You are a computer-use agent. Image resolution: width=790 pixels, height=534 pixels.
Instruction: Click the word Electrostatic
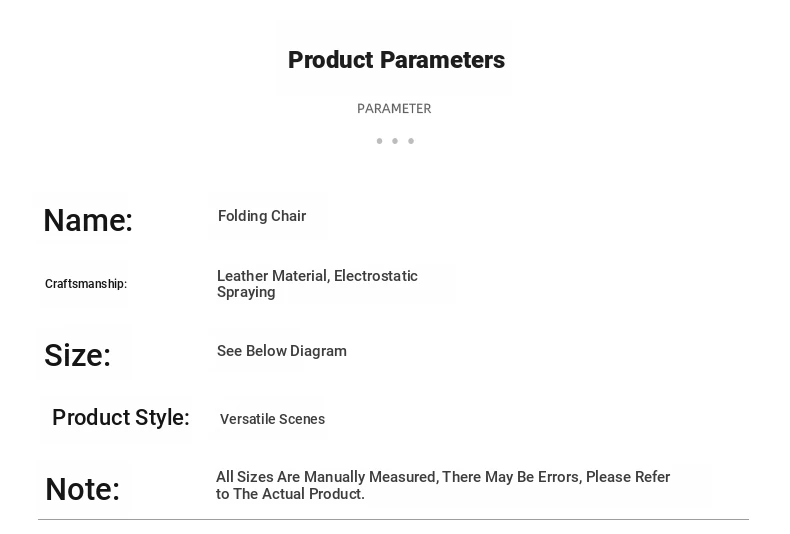(376, 276)
